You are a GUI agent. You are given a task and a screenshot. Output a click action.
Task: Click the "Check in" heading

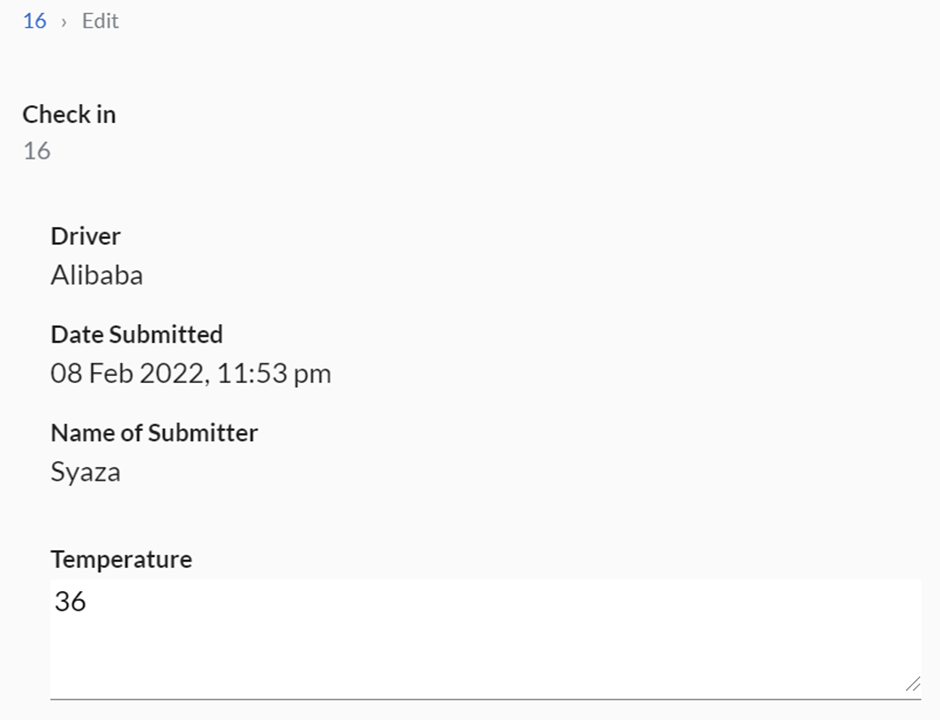tap(69, 114)
